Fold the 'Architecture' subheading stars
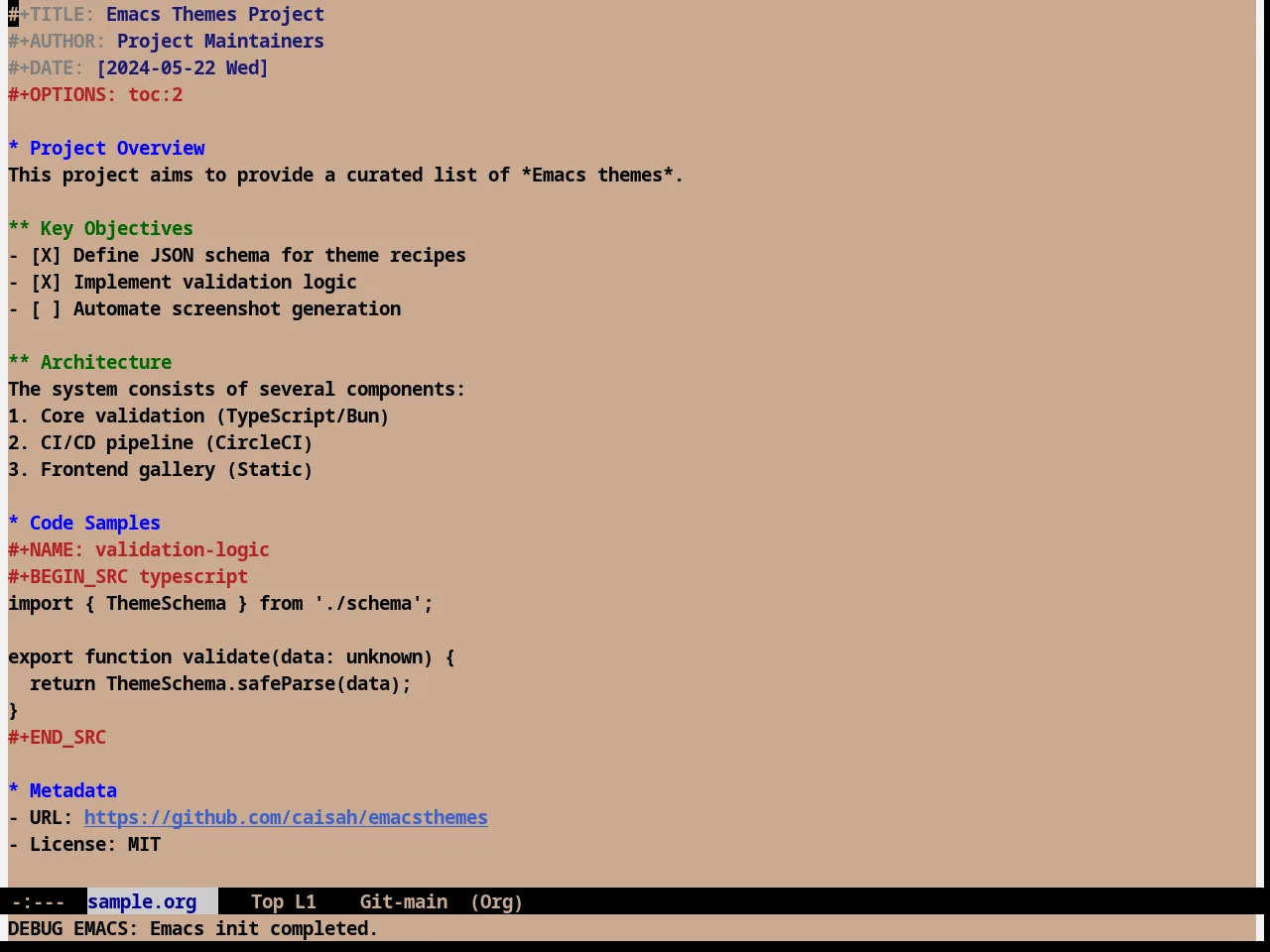Viewport: 1270px width, 952px height. pos(19,363)
